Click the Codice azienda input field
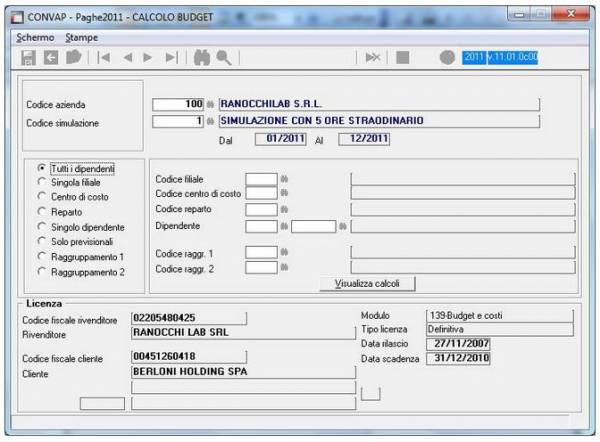 (x=178, y=104)
